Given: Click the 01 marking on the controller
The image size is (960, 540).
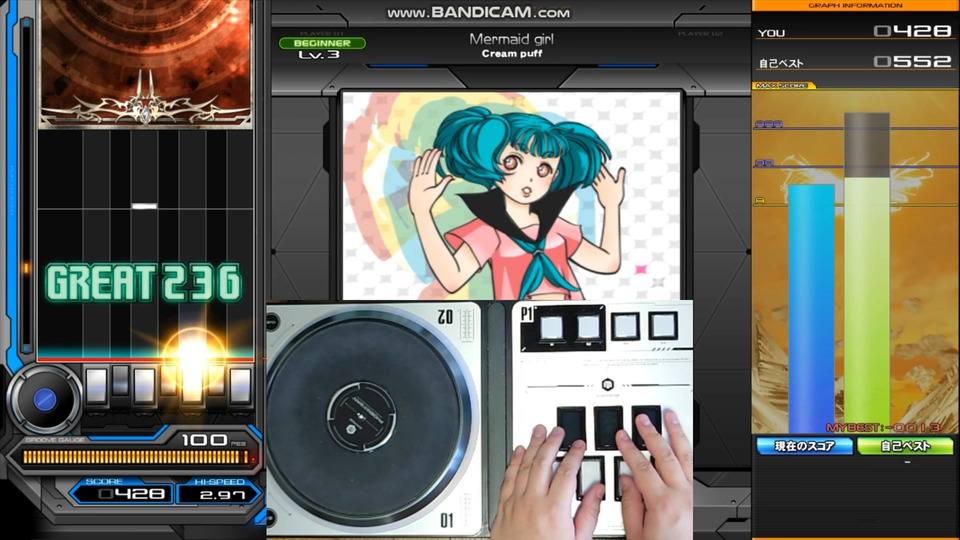Looking at the screenshot, I should pyautogui.click(x=447, y=520).
